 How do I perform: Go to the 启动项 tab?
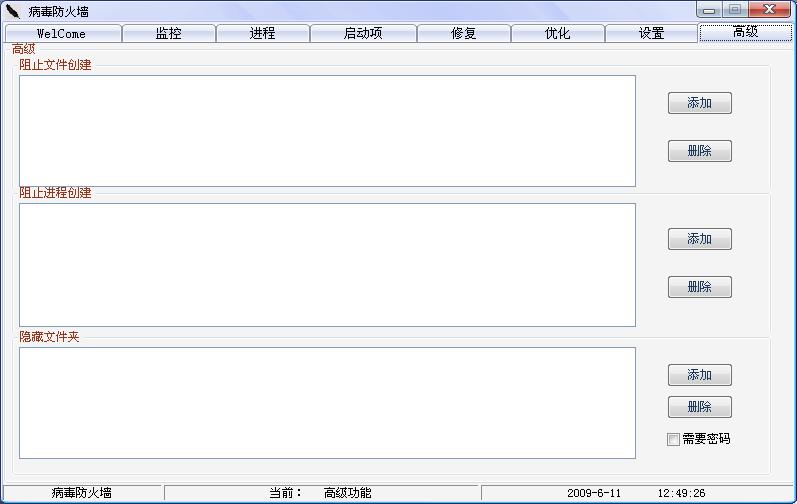363,33
